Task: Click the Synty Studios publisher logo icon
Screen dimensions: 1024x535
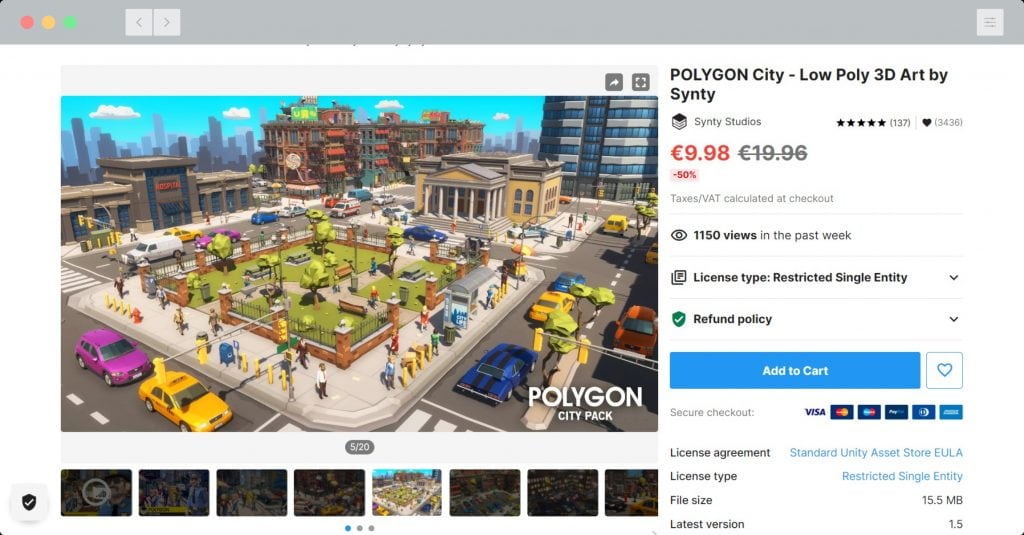Action: tap(679, 122)
